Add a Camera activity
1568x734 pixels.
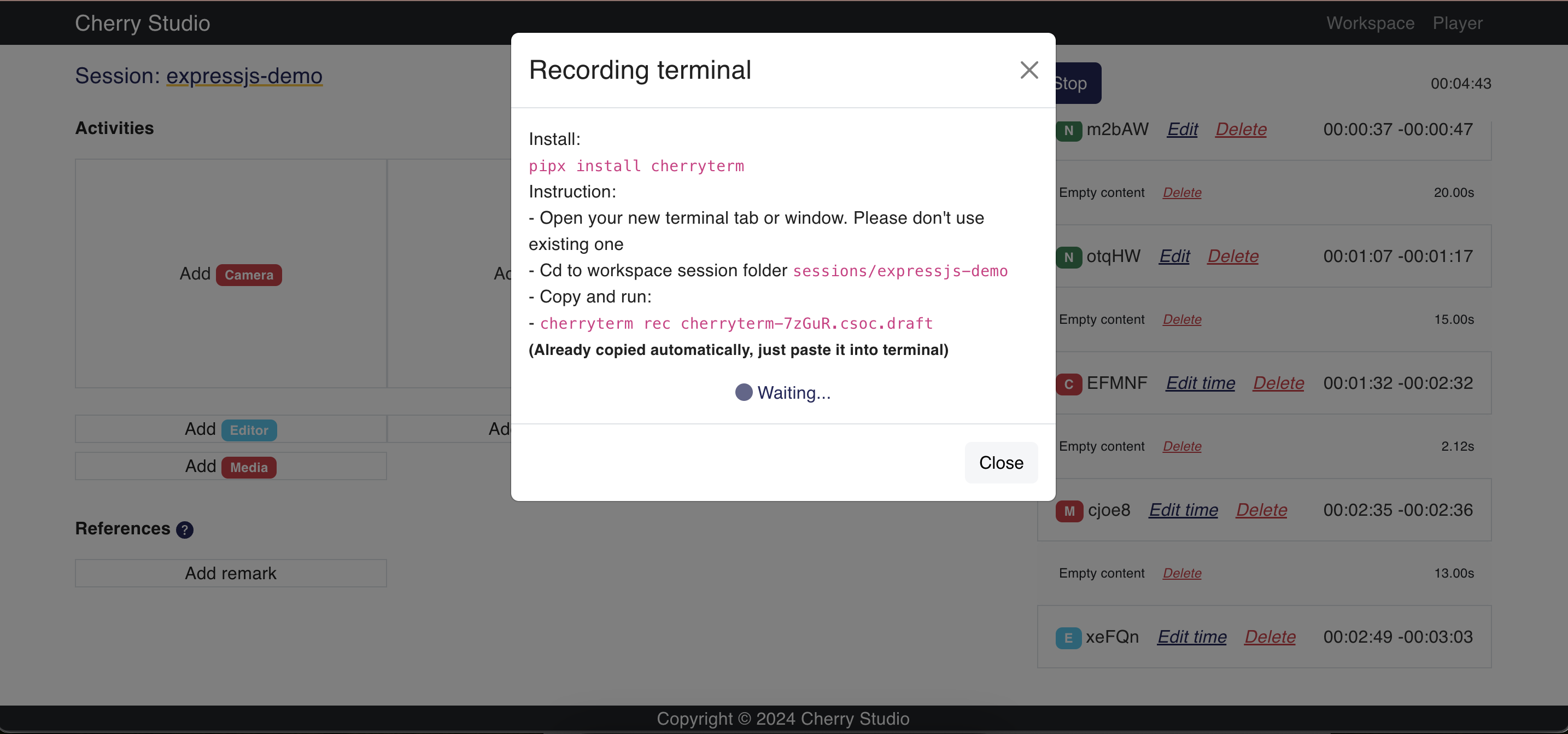click(x=231, y=273)
